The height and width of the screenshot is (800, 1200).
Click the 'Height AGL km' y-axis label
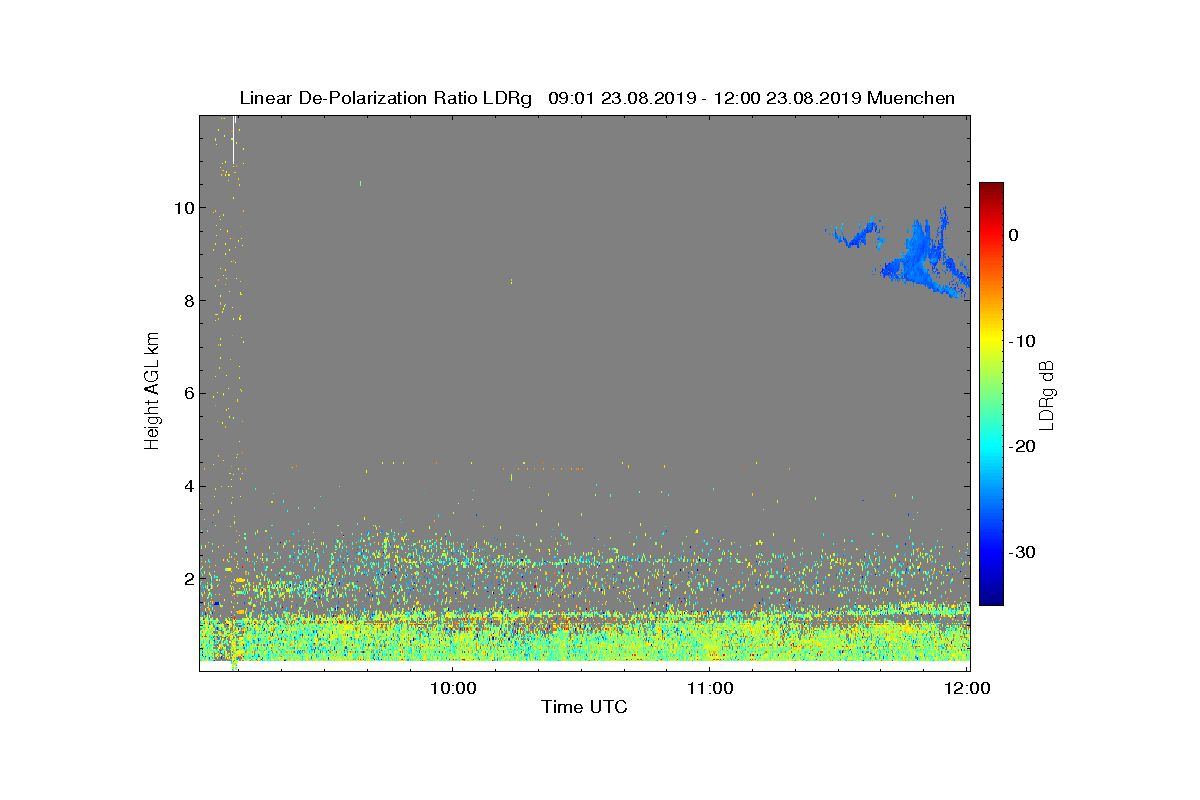tap(152, 393)
